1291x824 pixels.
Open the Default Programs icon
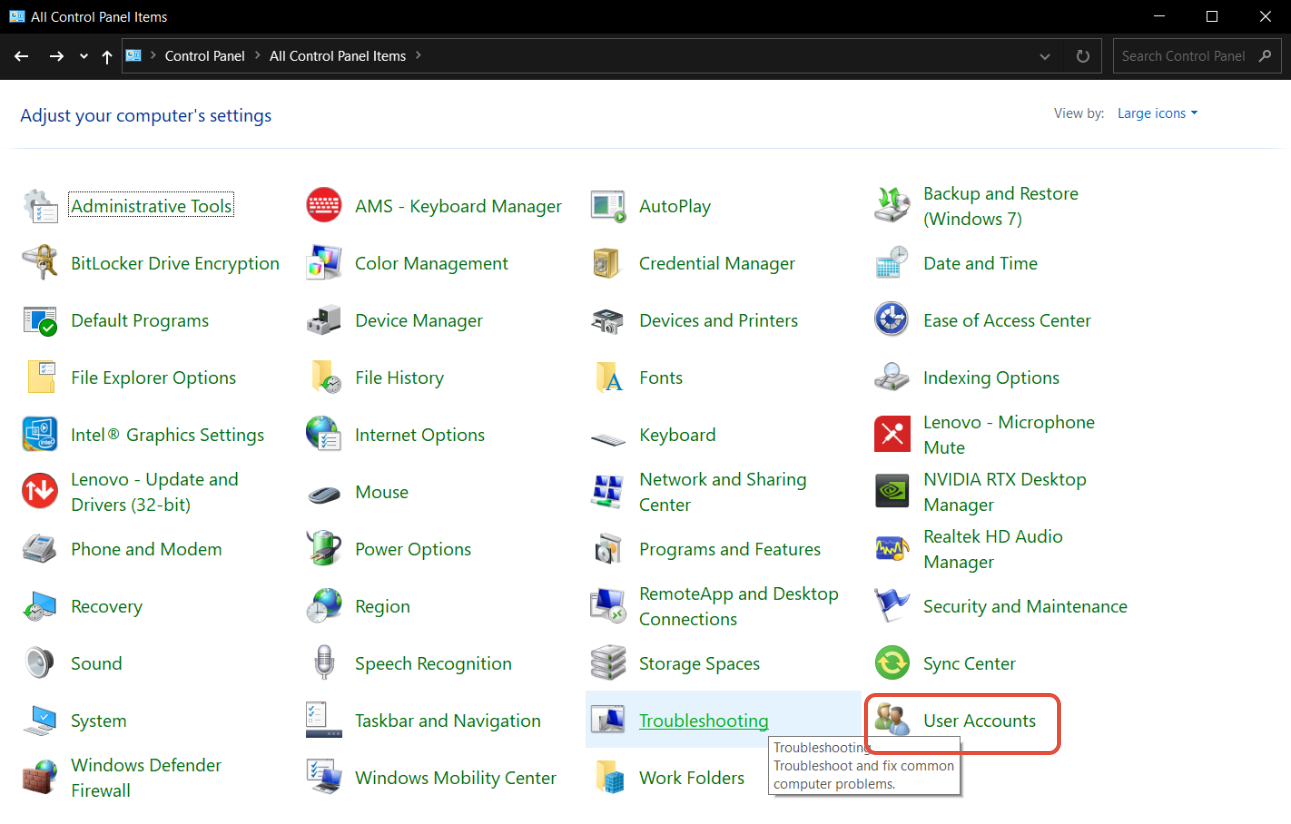coord(40,320)
